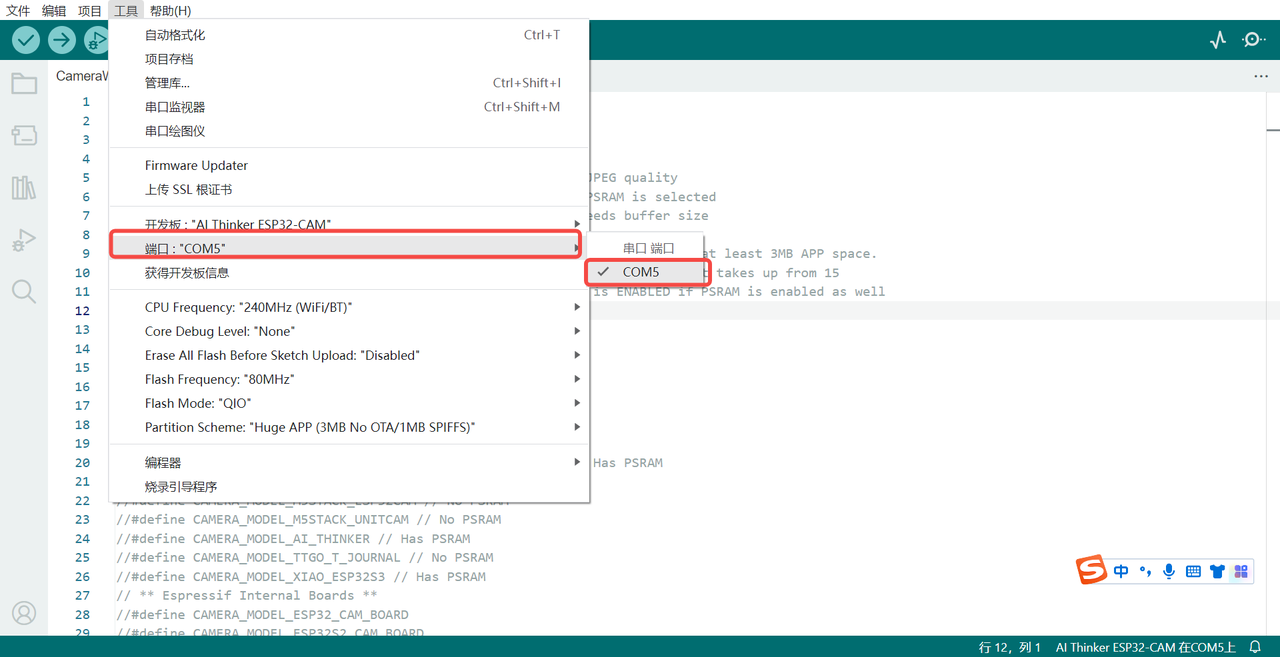Viewport: 1280px width, 657px height.
Task: Expand the Flash Frequency 80MHz submenu
Action: tap(349, 379)
